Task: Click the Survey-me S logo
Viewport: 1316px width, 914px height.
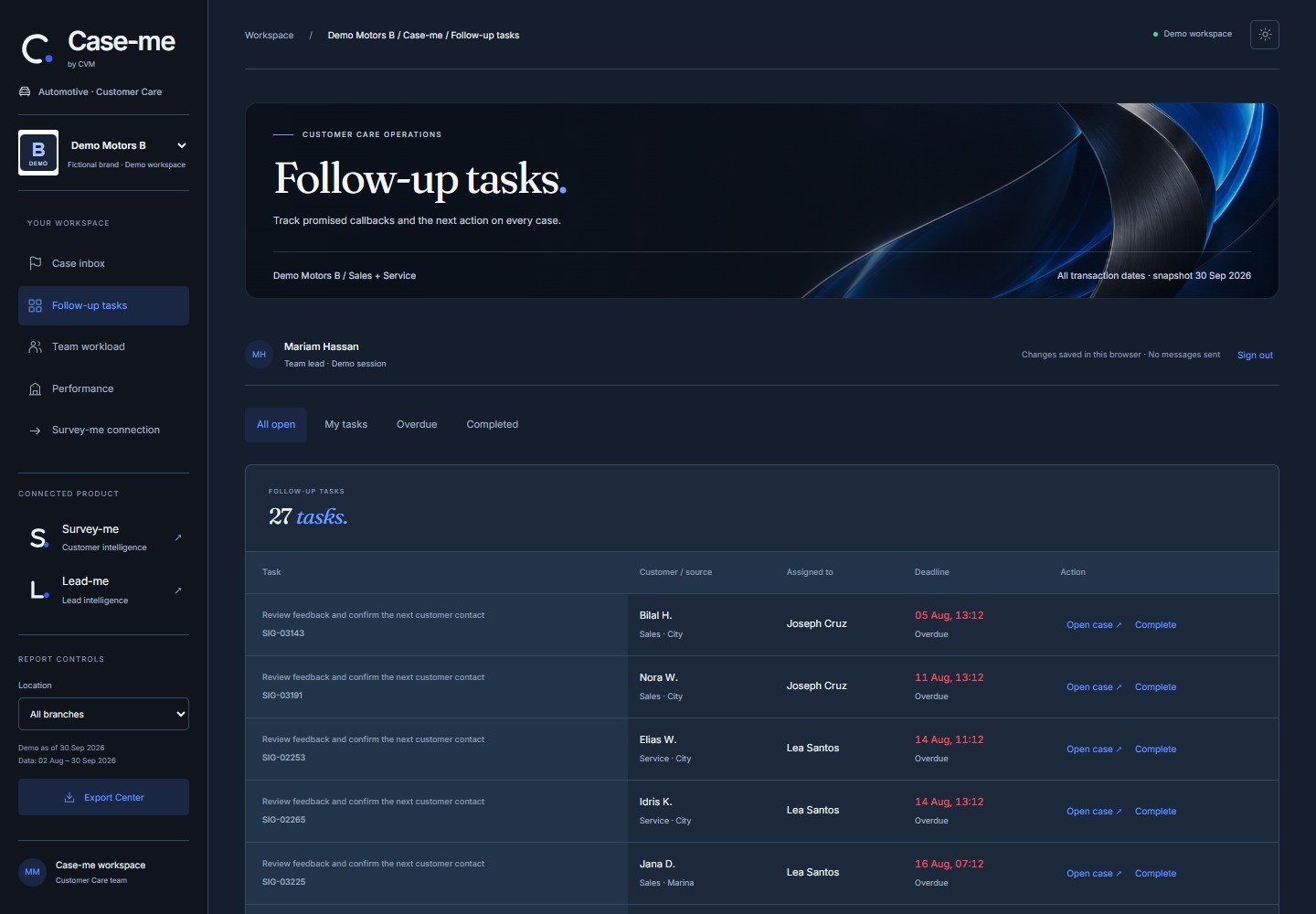Action: click(x=38, y=538)
